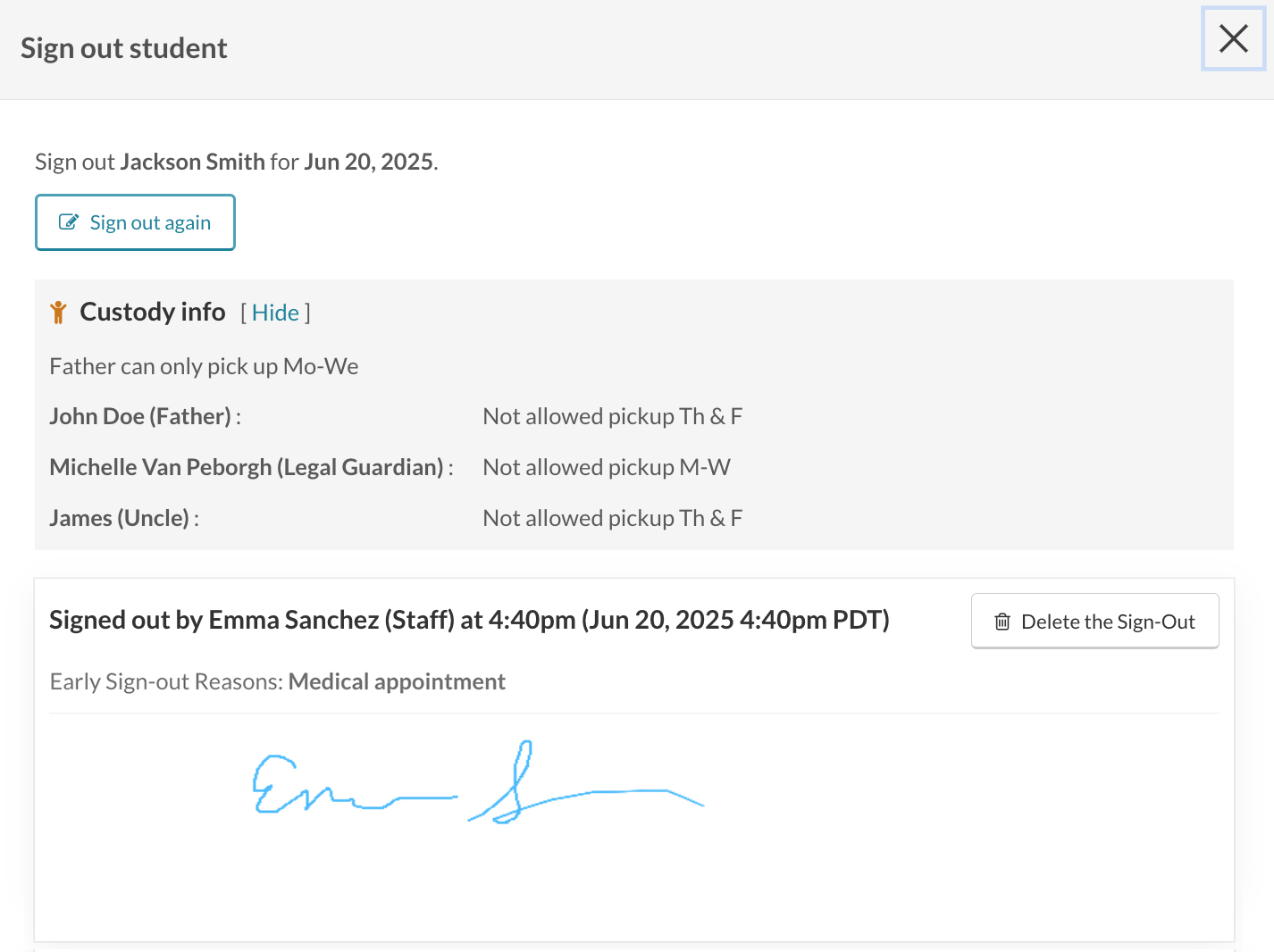Close the Sign out student dialog

click(x=1234, y=38)
